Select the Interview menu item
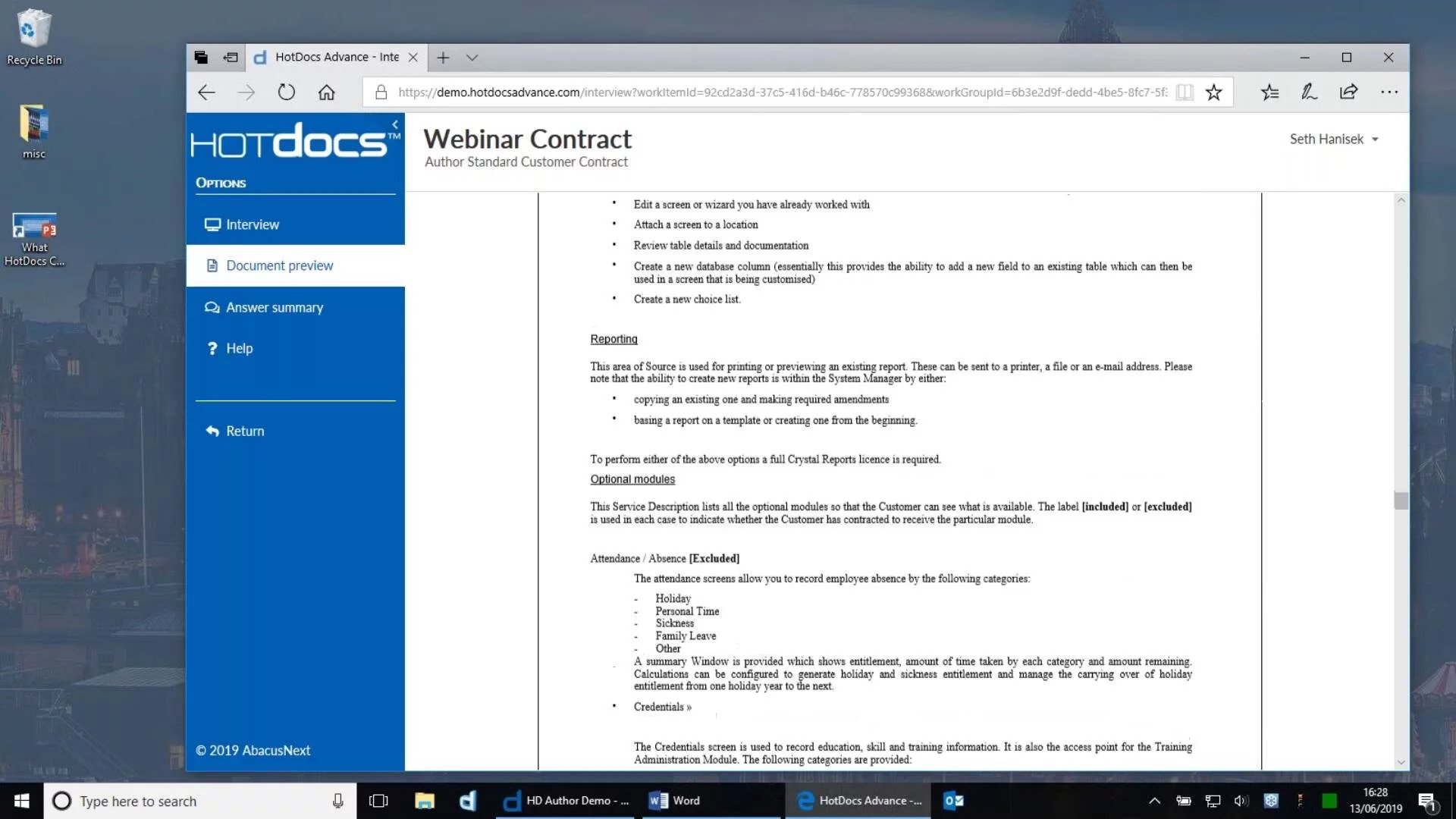The image size is (1456, 819). click(x=253, y=224)
